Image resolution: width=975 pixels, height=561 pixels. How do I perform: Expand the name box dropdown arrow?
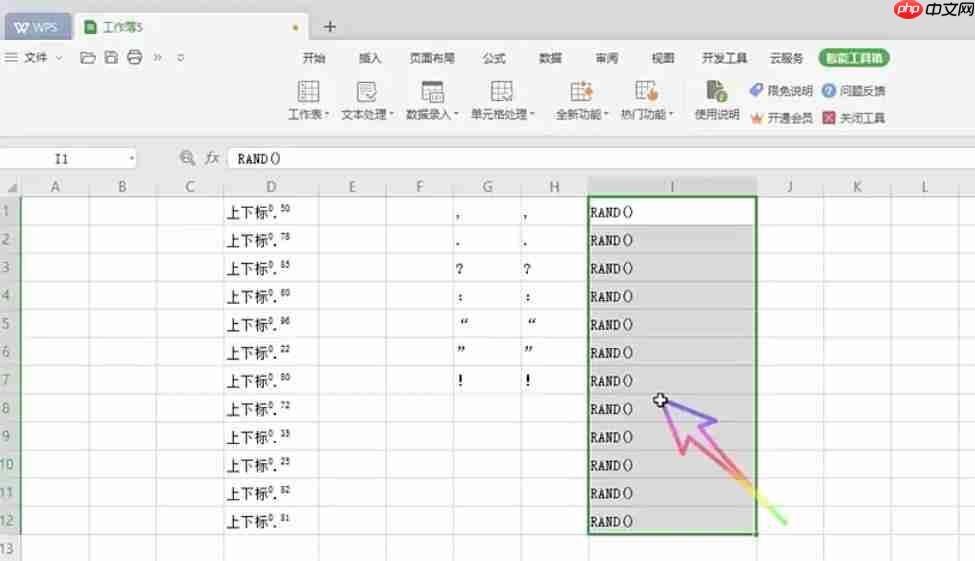131,159
